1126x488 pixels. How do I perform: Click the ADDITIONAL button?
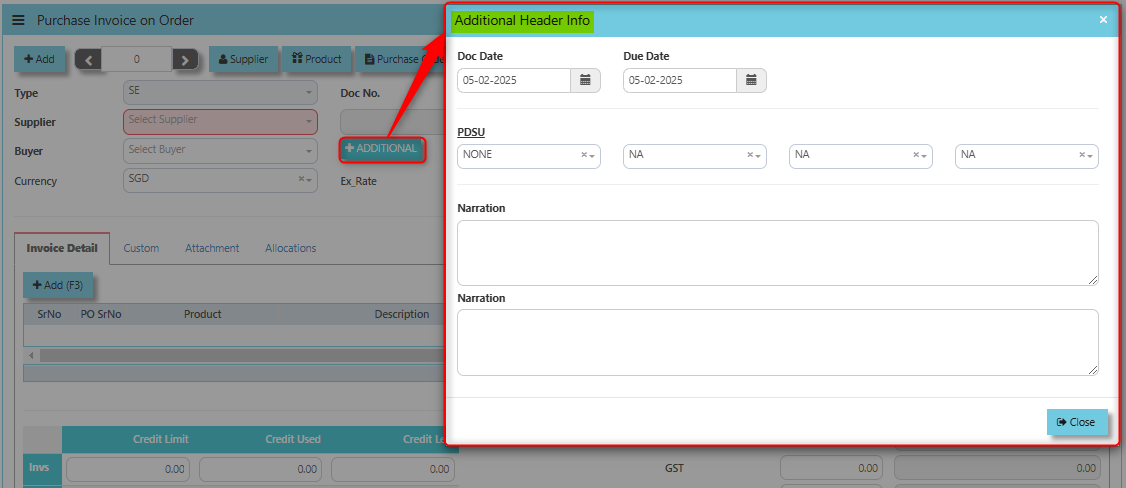[x=381, y=149]
